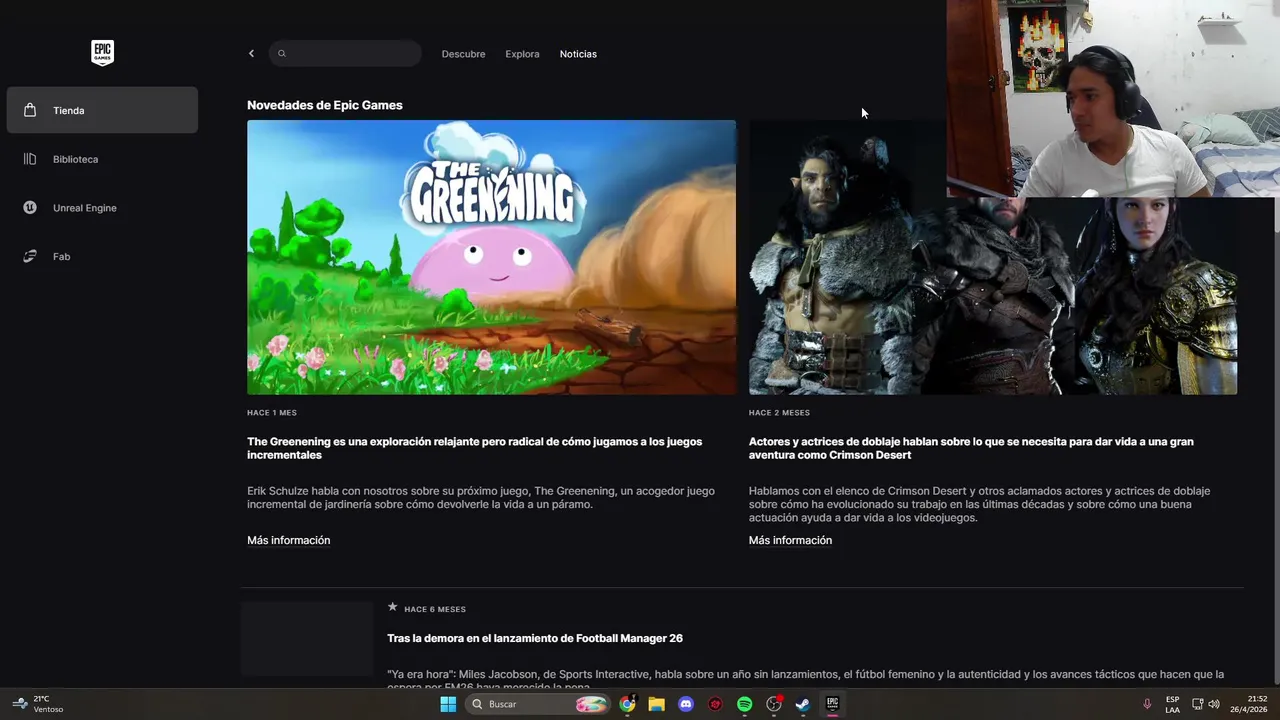Open OBS Studio from the taskbar
The height and width of the screenshot is (720, 1280).
click(774, 704)
